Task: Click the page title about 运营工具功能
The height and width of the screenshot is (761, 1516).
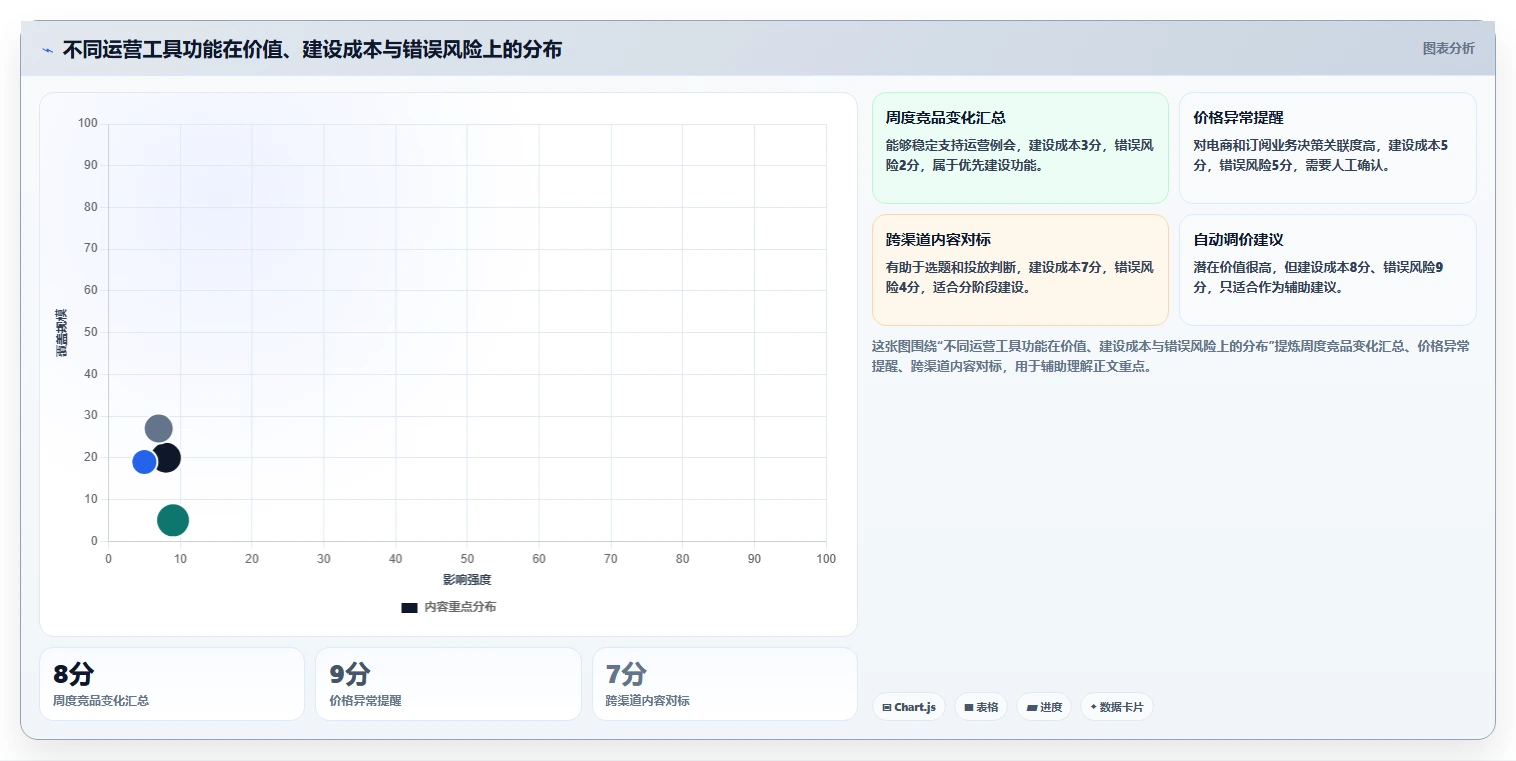Action: tap(312, 49)
